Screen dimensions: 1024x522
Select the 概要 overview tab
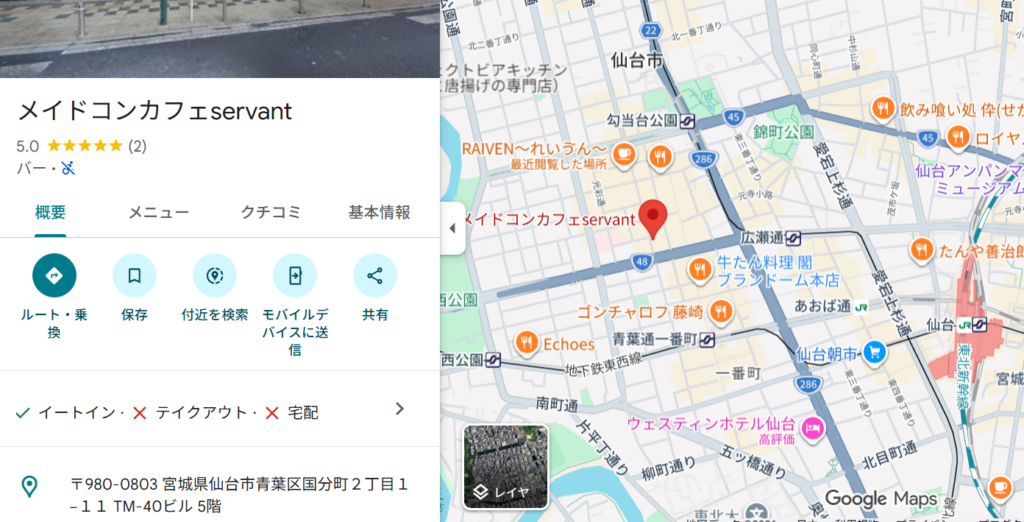(x=50, y=212)
